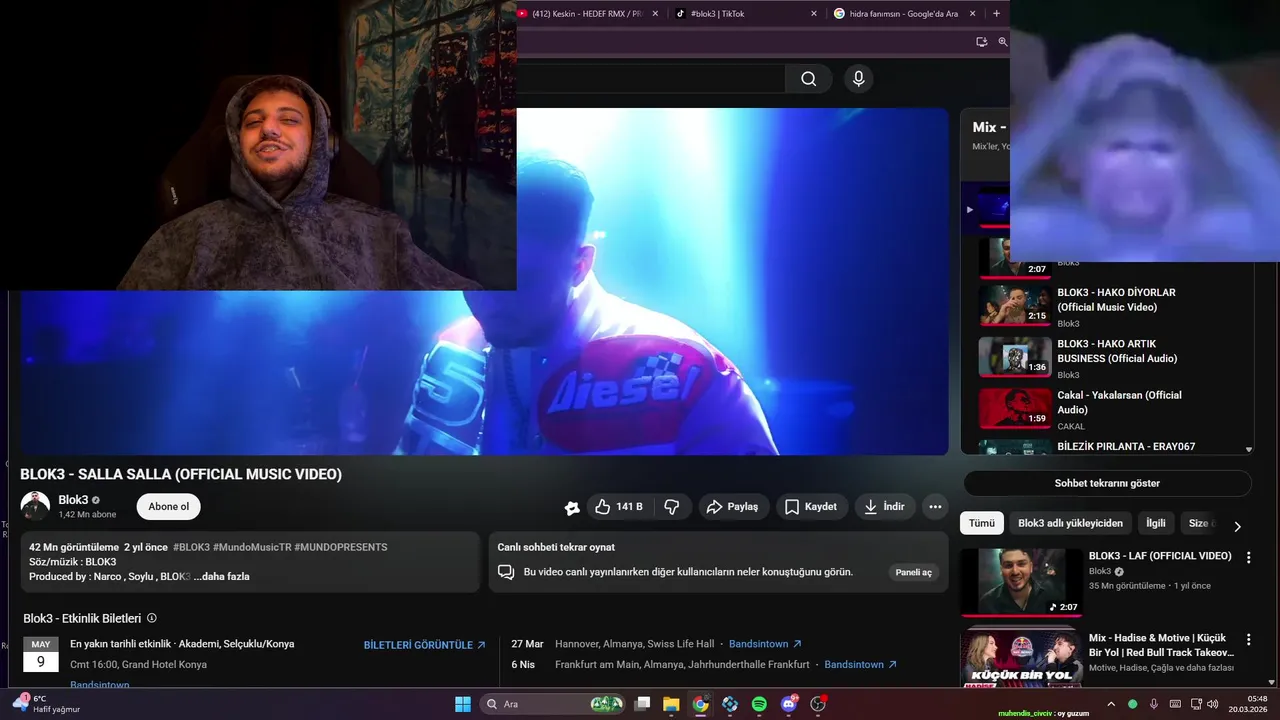This screenshot has width=1280, height=720.
Task: Click the install app icon in address bar
Action: tap(981, 42)
